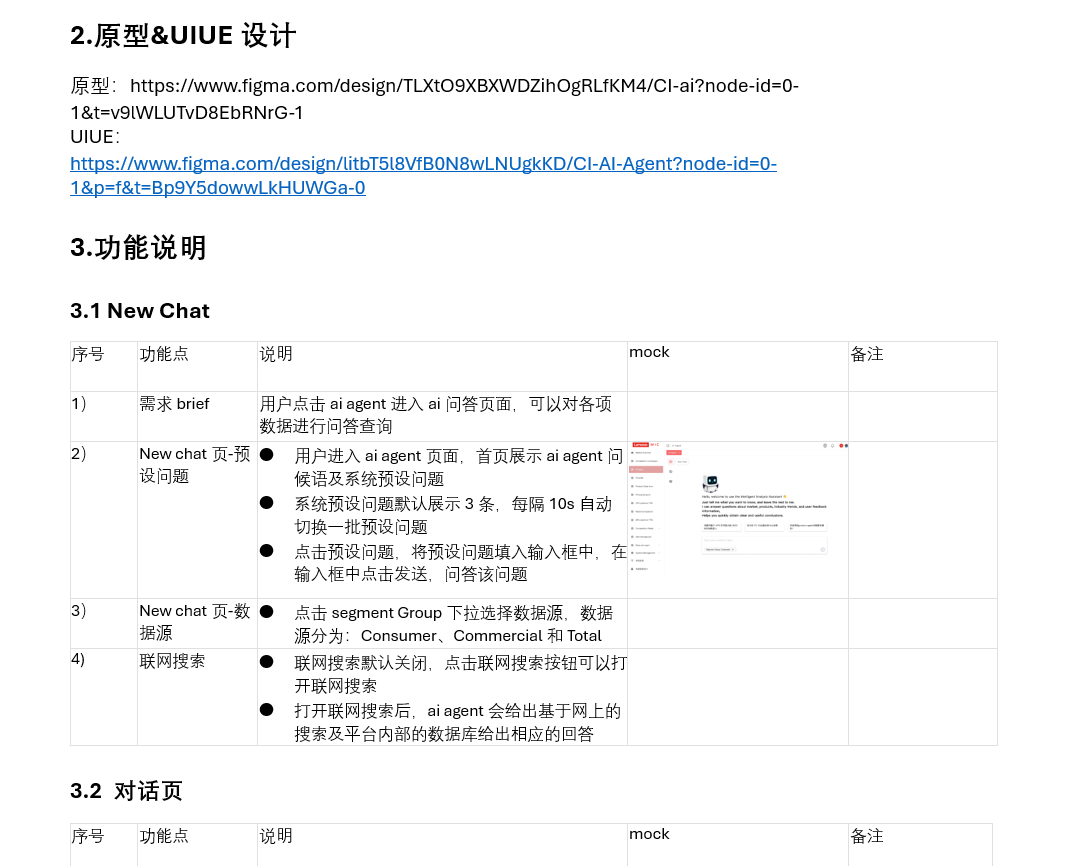Click the "3.2 对话页" heading
Image resolution: width=1086 pixels, height=866 pixels.
126,791
